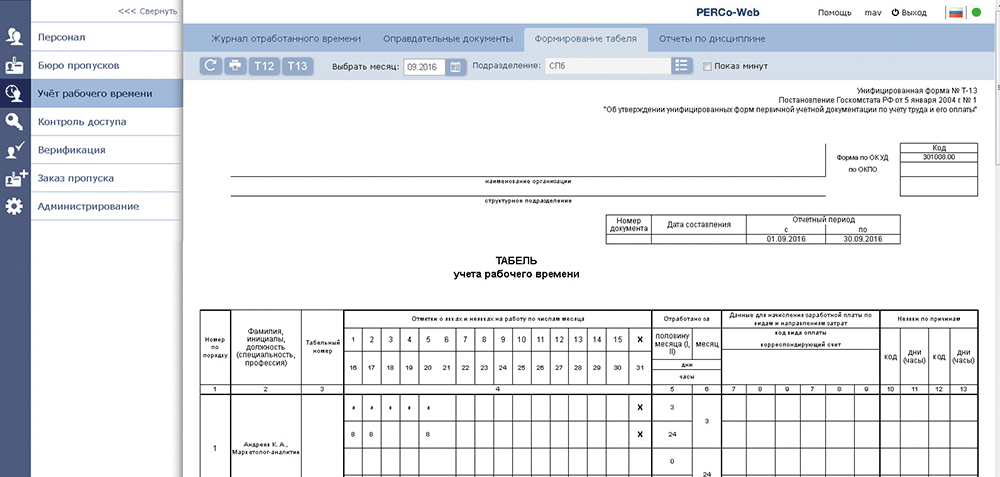Open the Подразделение list selector icon
Screen dimensions: 1000x477
(x=682, y=66)
